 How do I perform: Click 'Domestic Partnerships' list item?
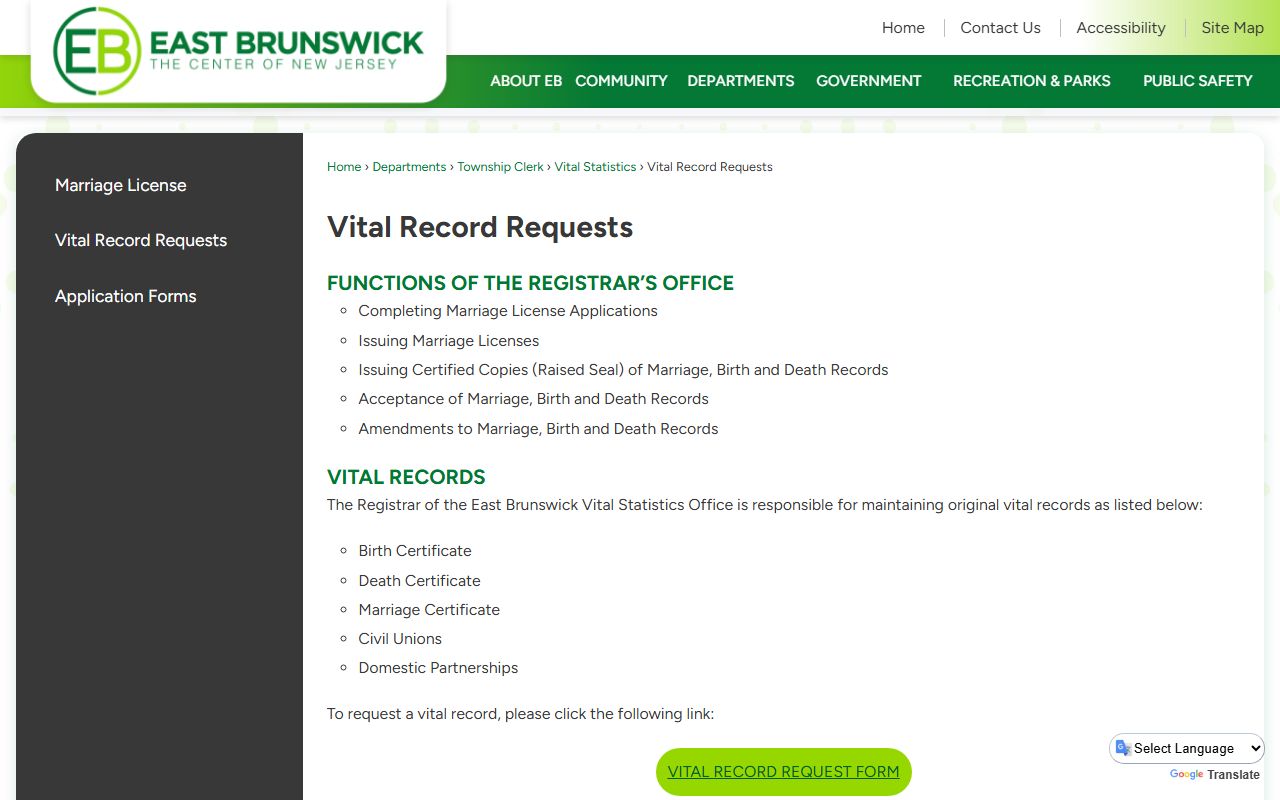click(438, 668)
